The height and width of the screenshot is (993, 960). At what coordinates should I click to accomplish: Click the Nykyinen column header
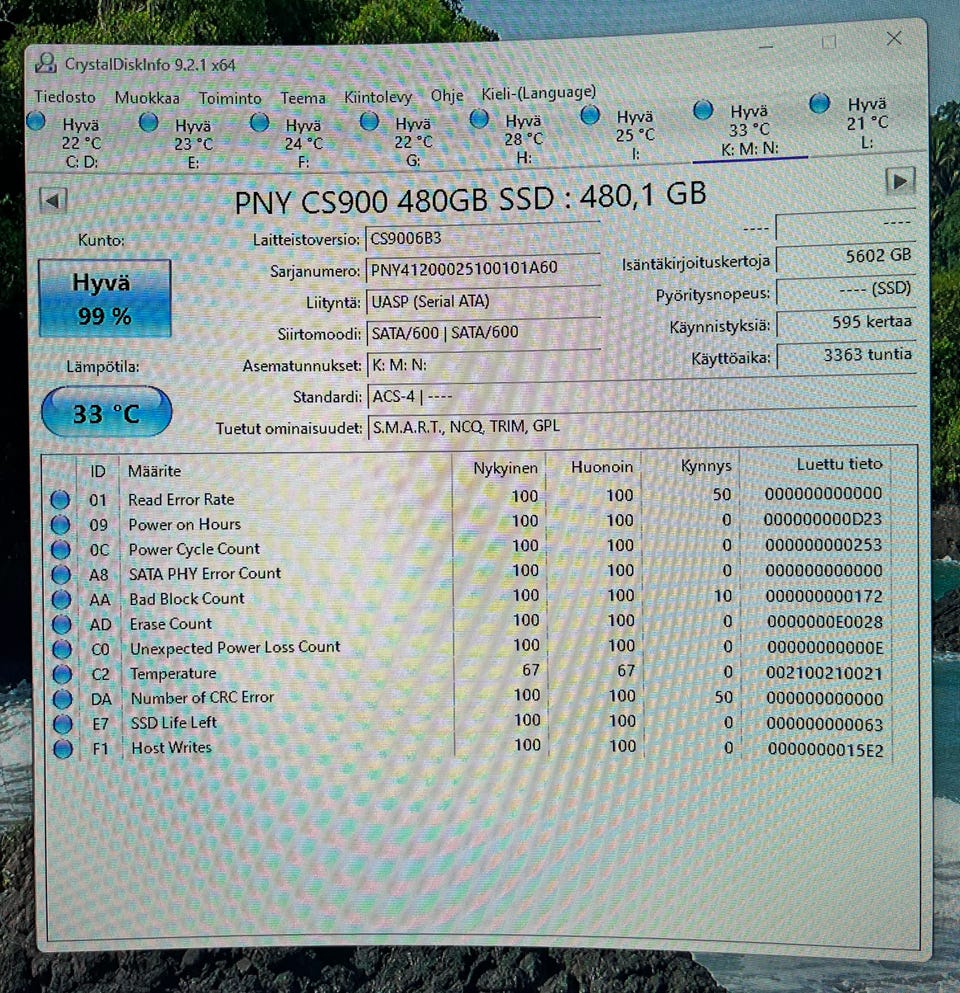point(505,468)
